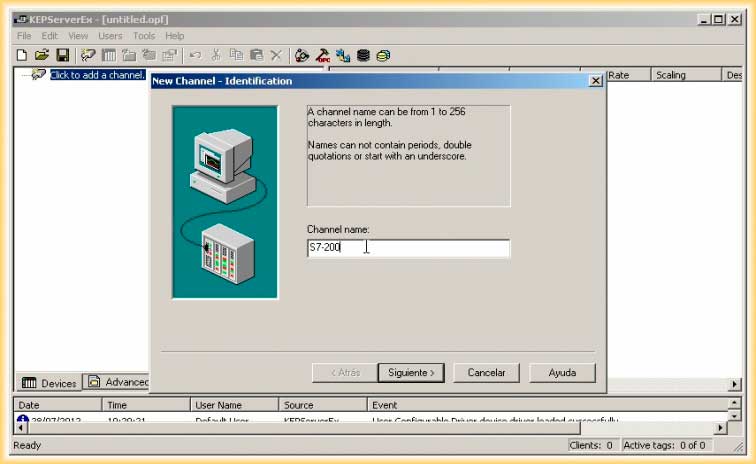Click the Save floppy disk icon
The image size is (756, 464).
click(62, 55)
